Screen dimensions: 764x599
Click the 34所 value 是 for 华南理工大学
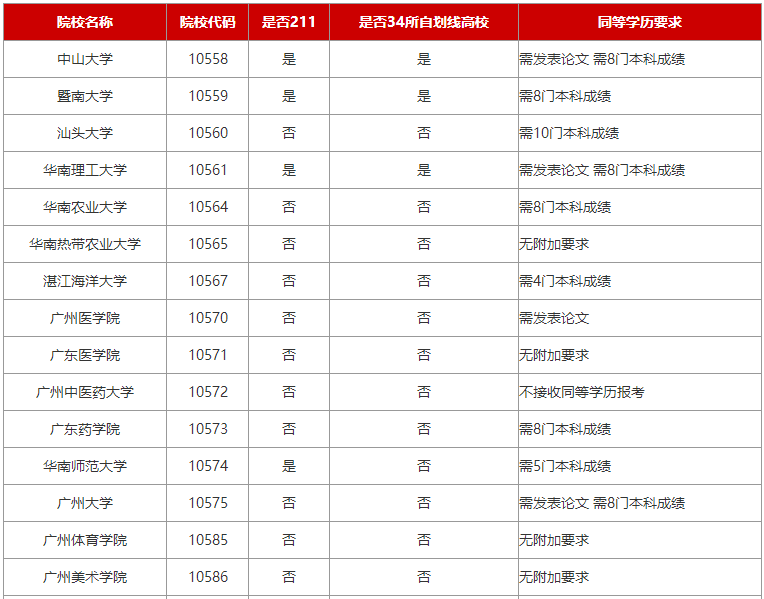coord(424,170)
